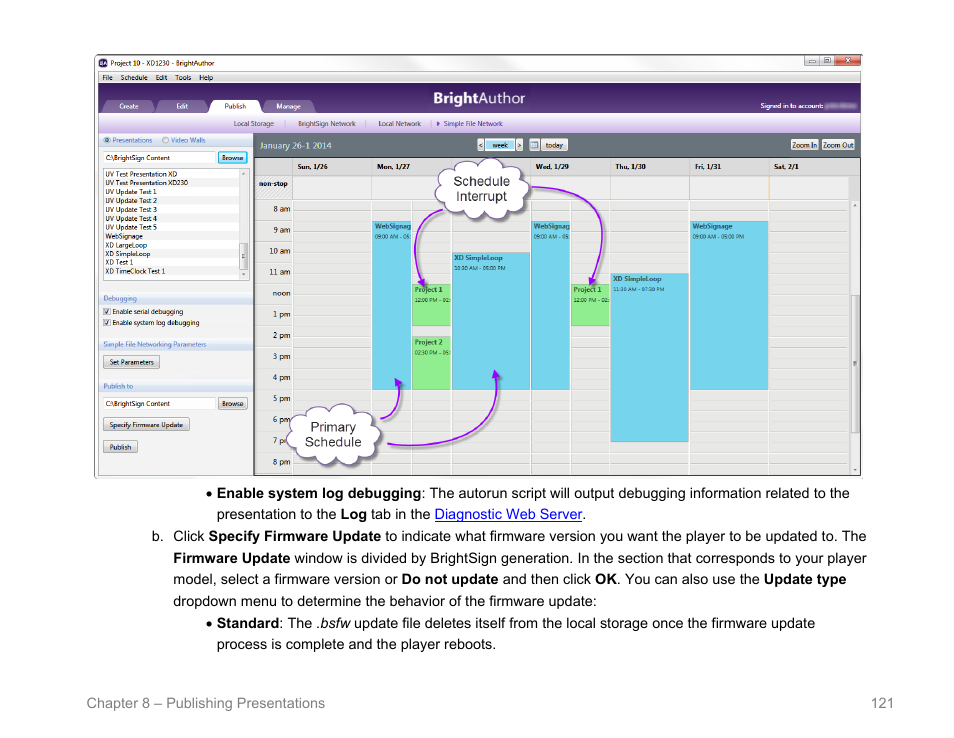
Task: Select WebSignage in presentation list
Action: click(172, 236)
